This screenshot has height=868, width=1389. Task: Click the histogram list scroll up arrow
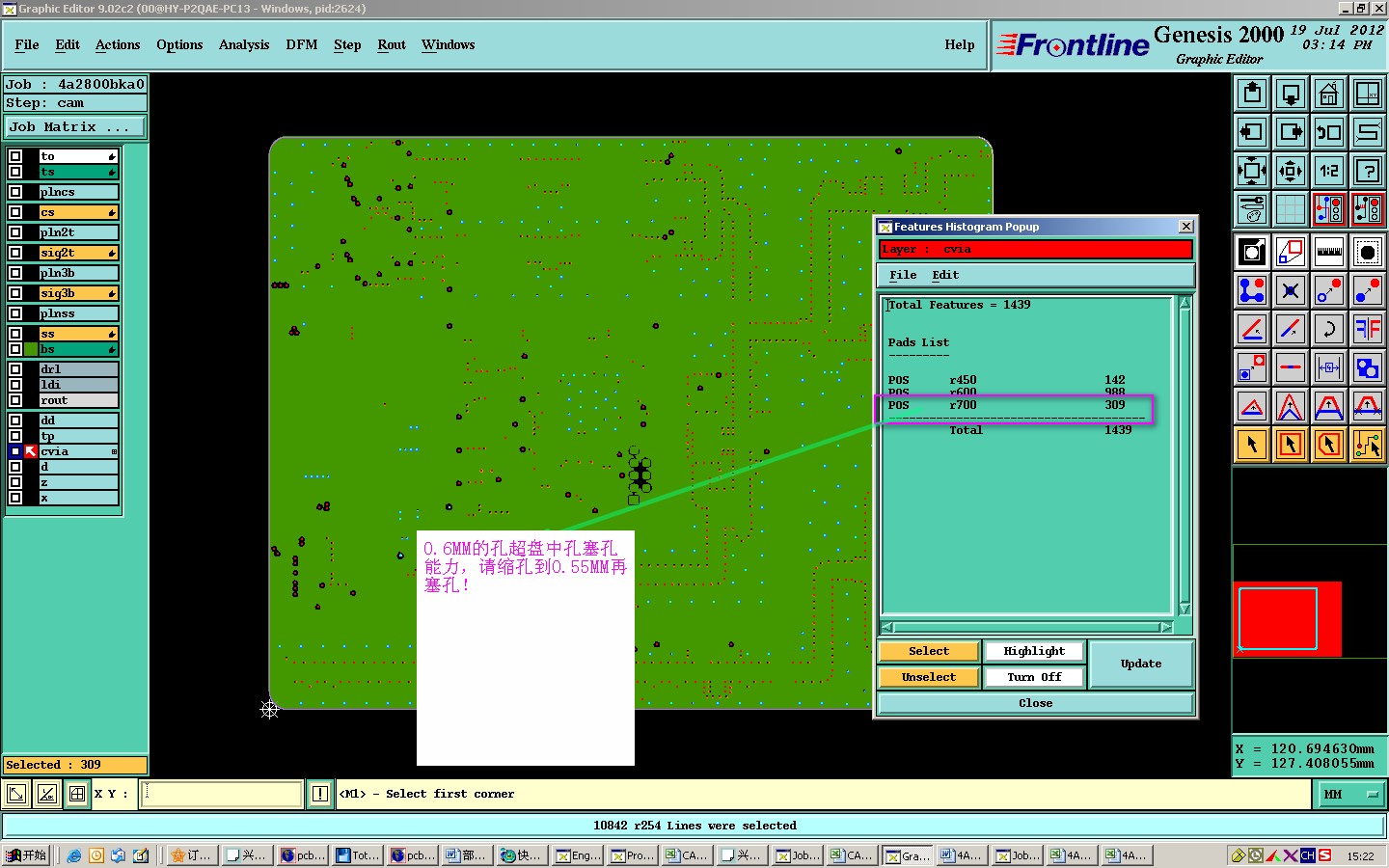[x=1185, y=303]
